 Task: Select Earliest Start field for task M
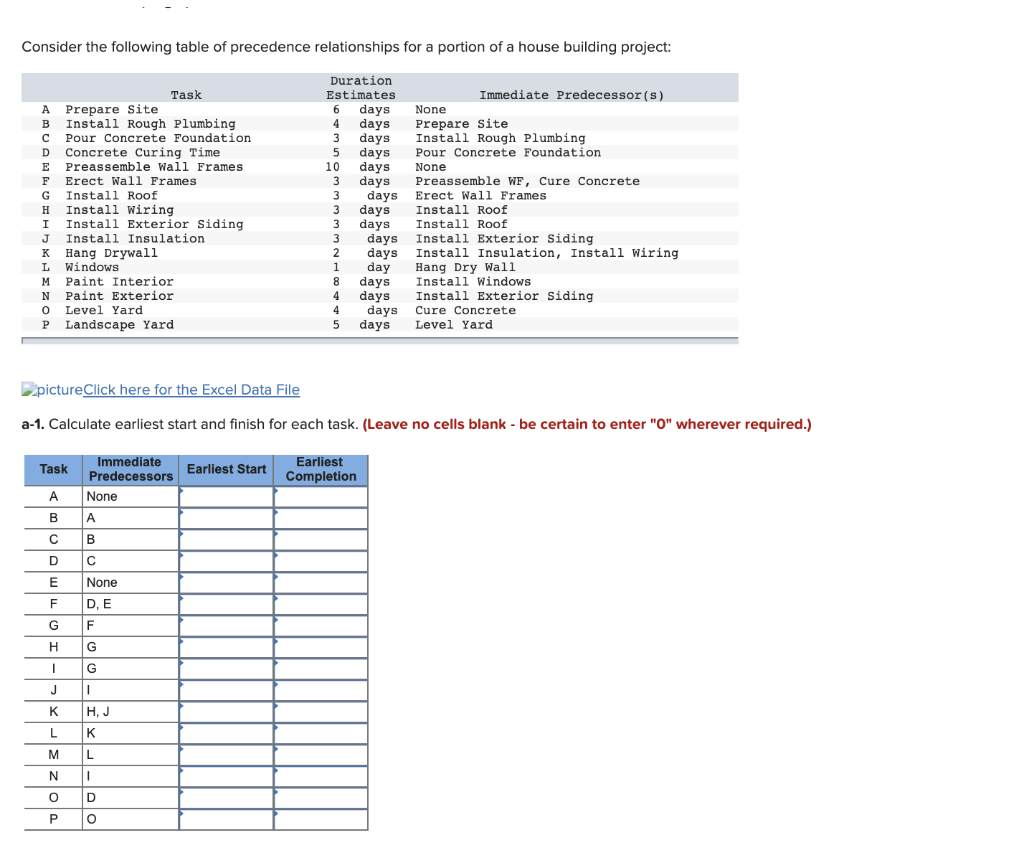[226, 755]
